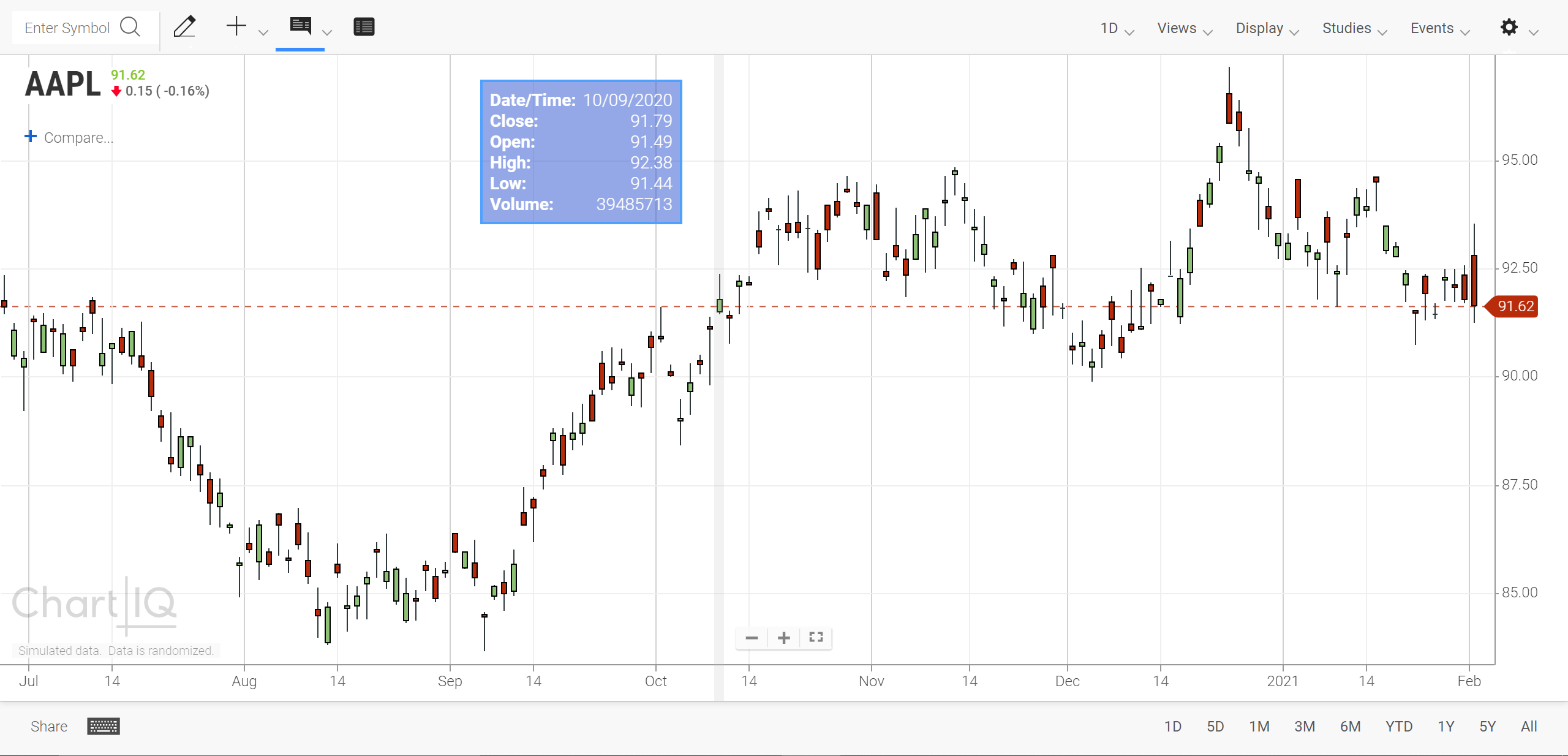The image size is (1568, 756).
Task: Click the blue Compare plus icon
Action: [x=31, y=136]
